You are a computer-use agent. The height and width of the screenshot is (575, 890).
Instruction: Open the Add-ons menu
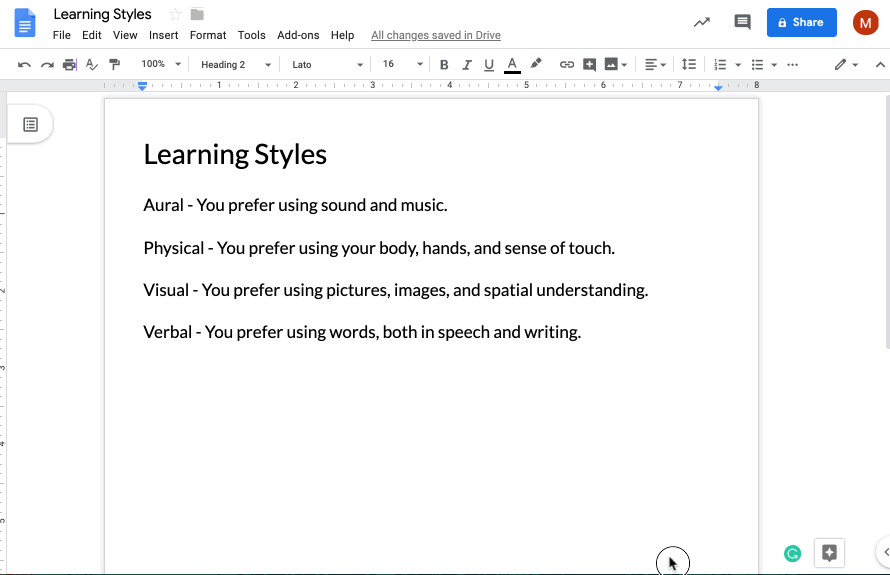click(x=298, y=35)
